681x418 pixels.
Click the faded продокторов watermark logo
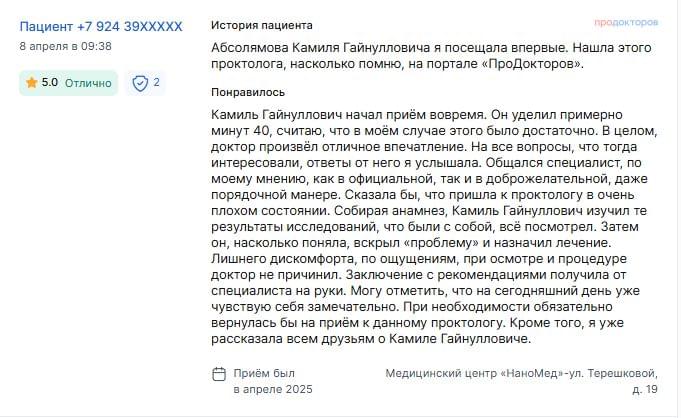pos(626,22)
